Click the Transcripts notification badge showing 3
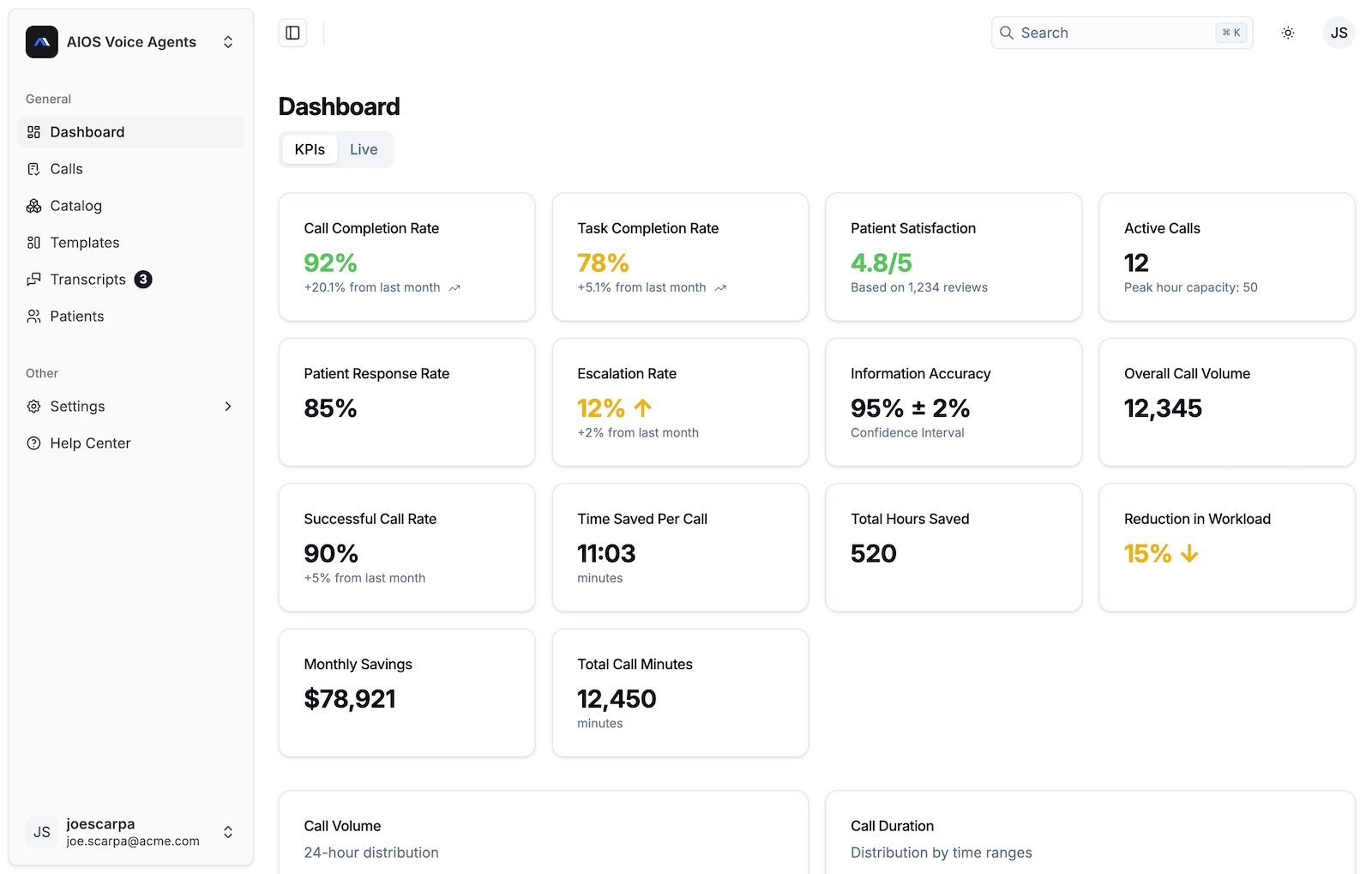This screenshot has width=1372, height=874. 143,280
